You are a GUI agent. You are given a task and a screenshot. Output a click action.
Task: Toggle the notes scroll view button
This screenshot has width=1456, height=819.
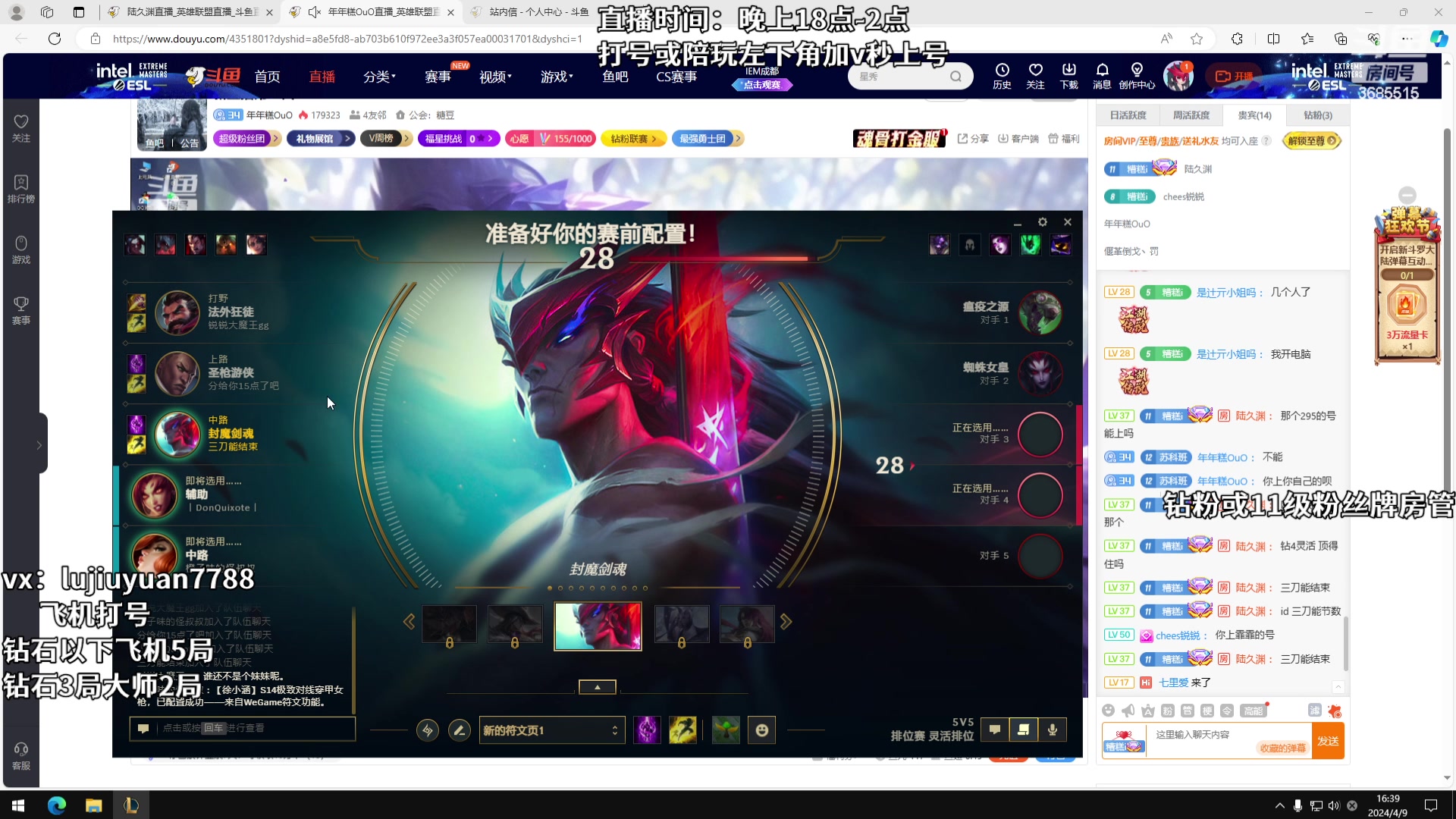(1023, 730)
